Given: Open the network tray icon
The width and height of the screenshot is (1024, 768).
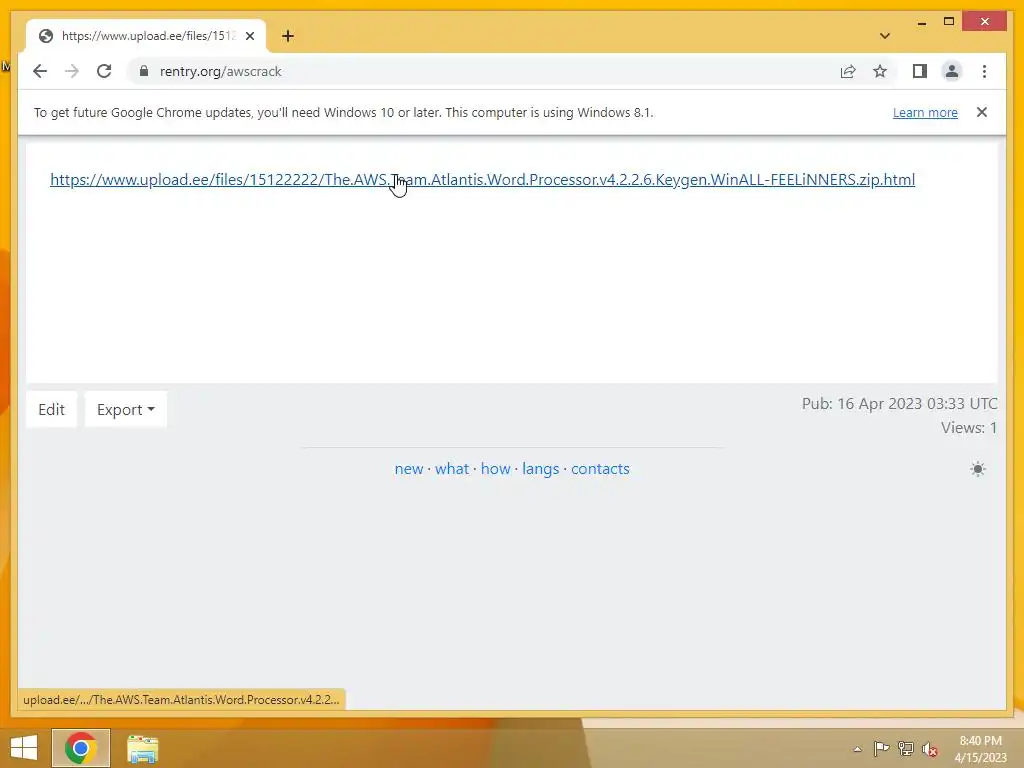Looking at the screenshot, I should click(906, 749).
